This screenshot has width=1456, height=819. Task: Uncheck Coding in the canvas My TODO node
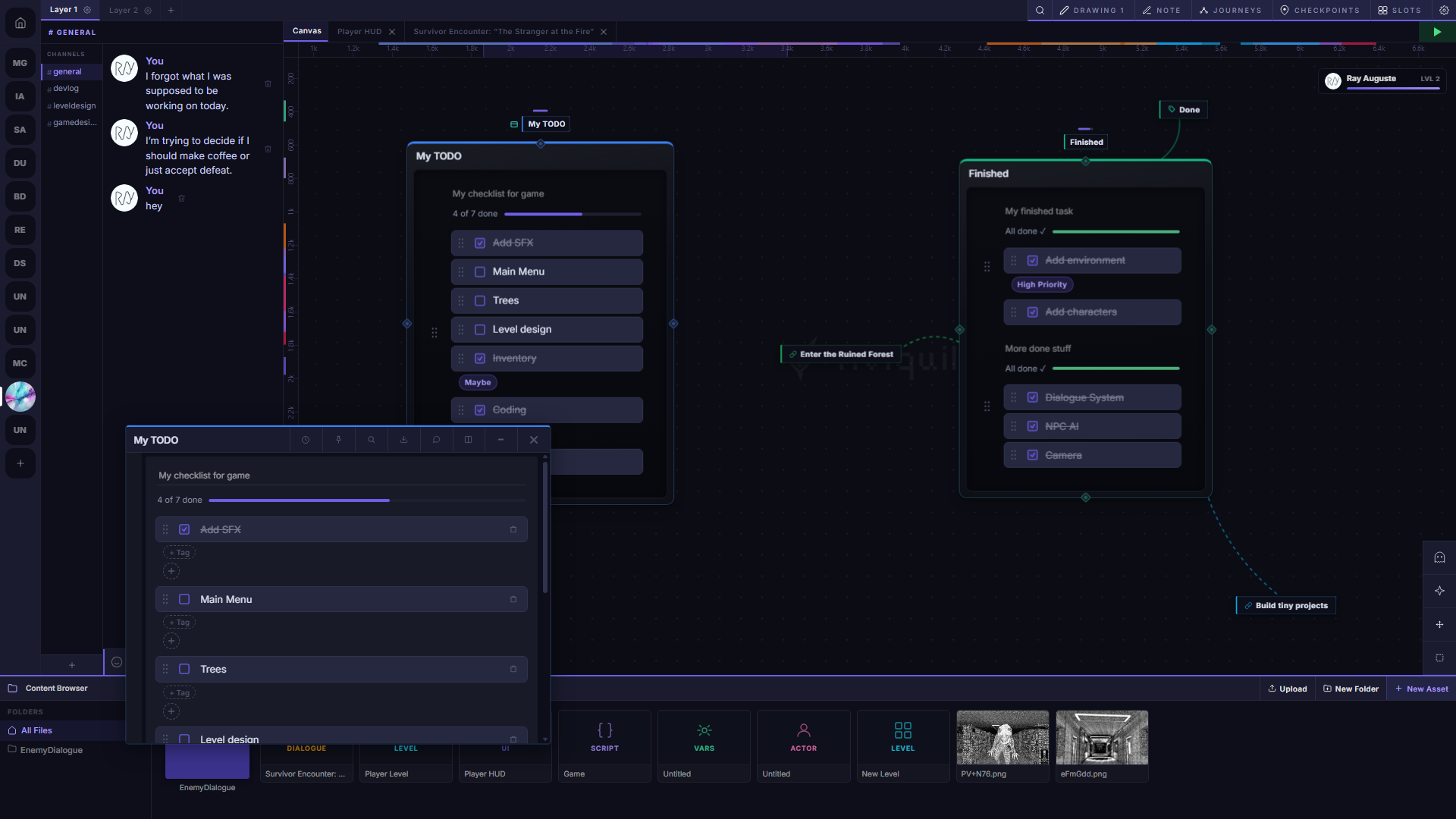(x=480, y=410)
